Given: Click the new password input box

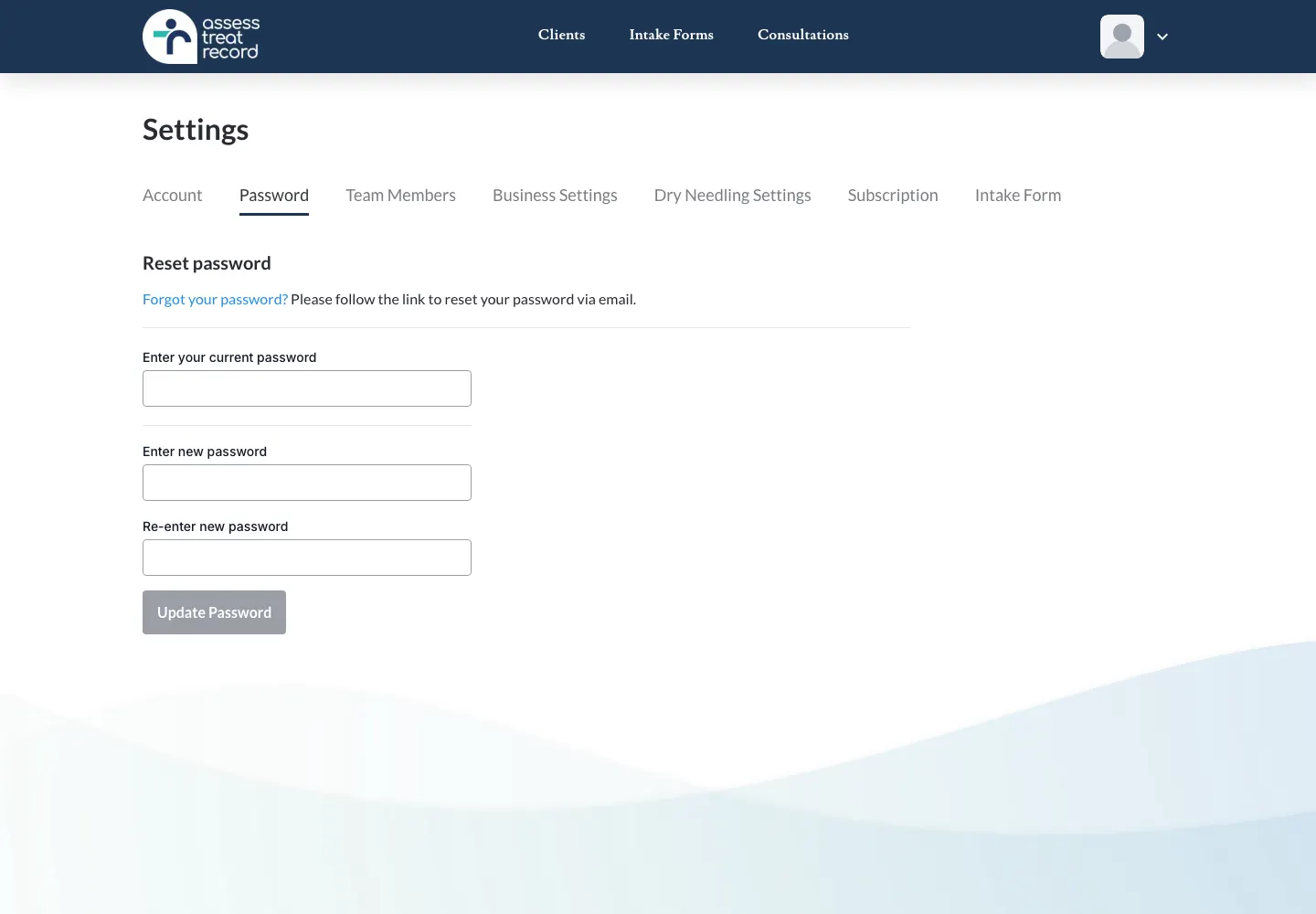Looking at the screenshot, I should (307, 483).
